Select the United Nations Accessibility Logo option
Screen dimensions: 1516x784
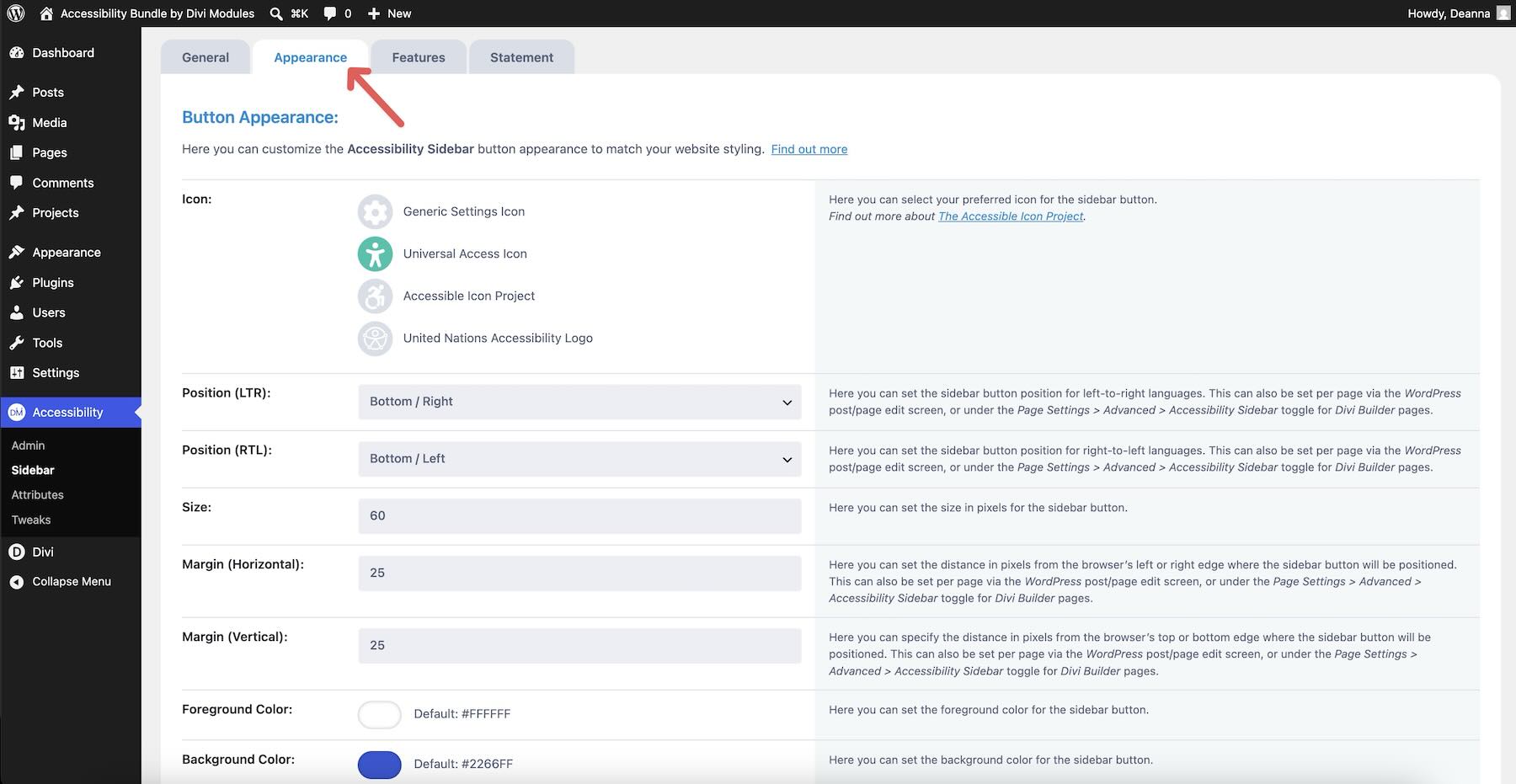375,338
